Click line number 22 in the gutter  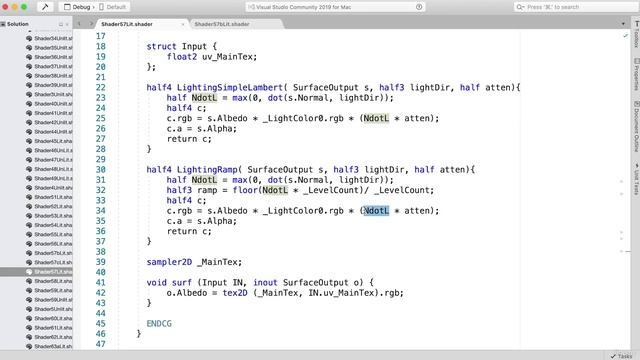tap(100, 87)
